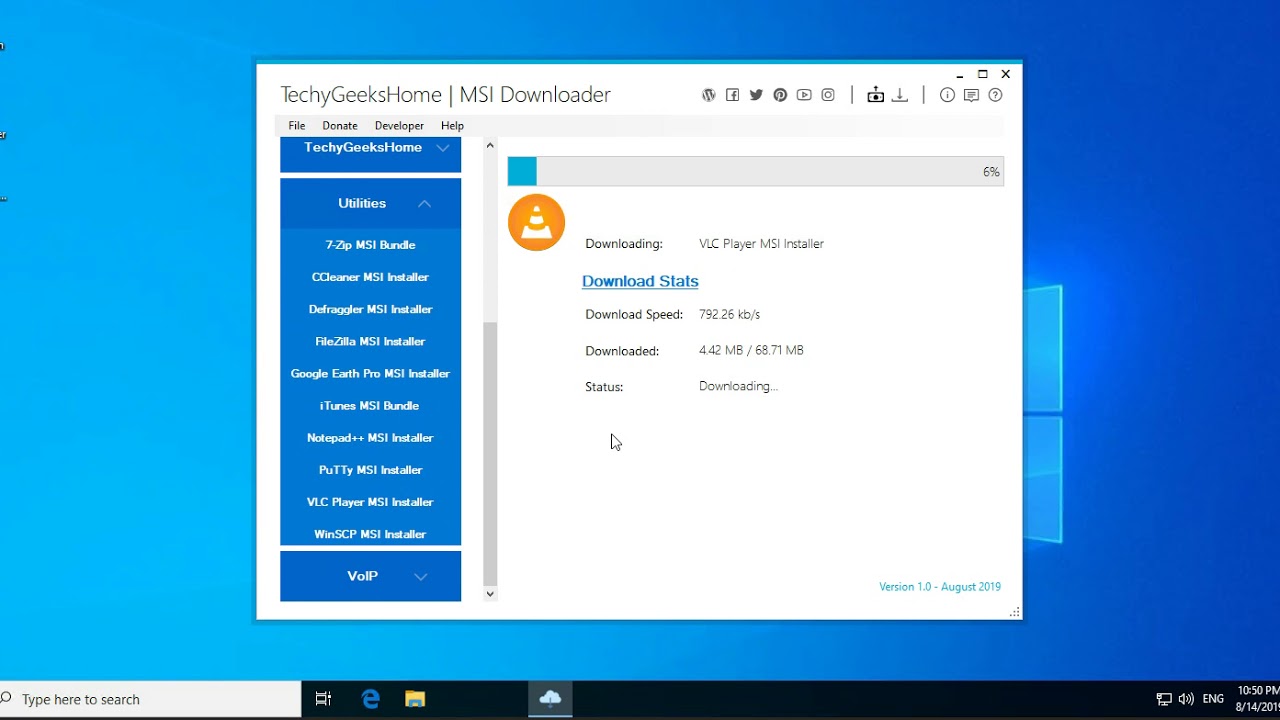Expand the TechyGeeksHome section chevron
Image resolution: width=1280 pixels, height=720 pixels.
click(x=443, y=146)
